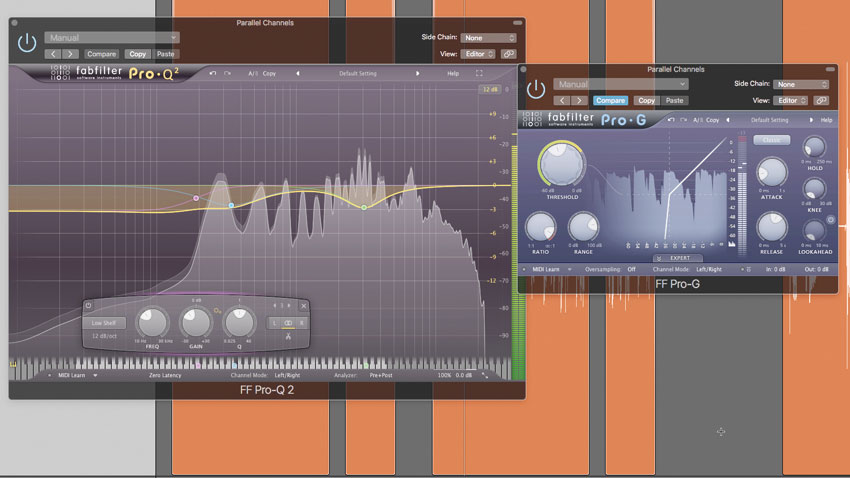Image resolution: width=850 pixels, height=478 pixels.
Task: Click Copy button in Pro-Q 2 header
Action: pyautogui.click(x=137, y=54)
